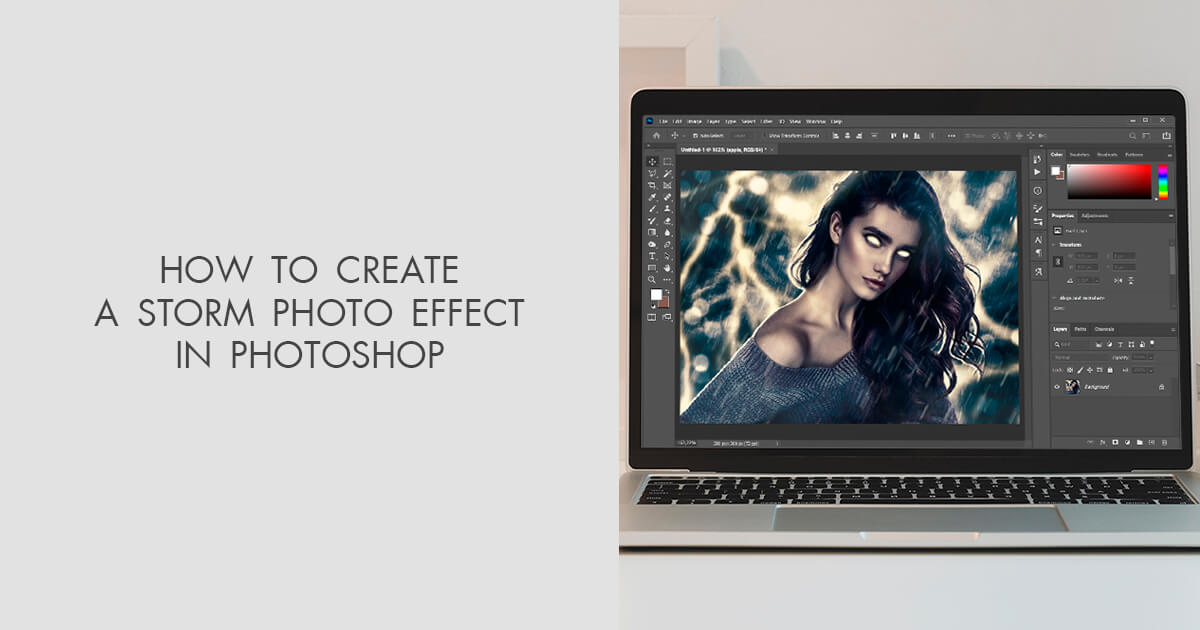Open the Opacity dropdown
Screen dimensions: 1200x630
tap(1151, 357)
